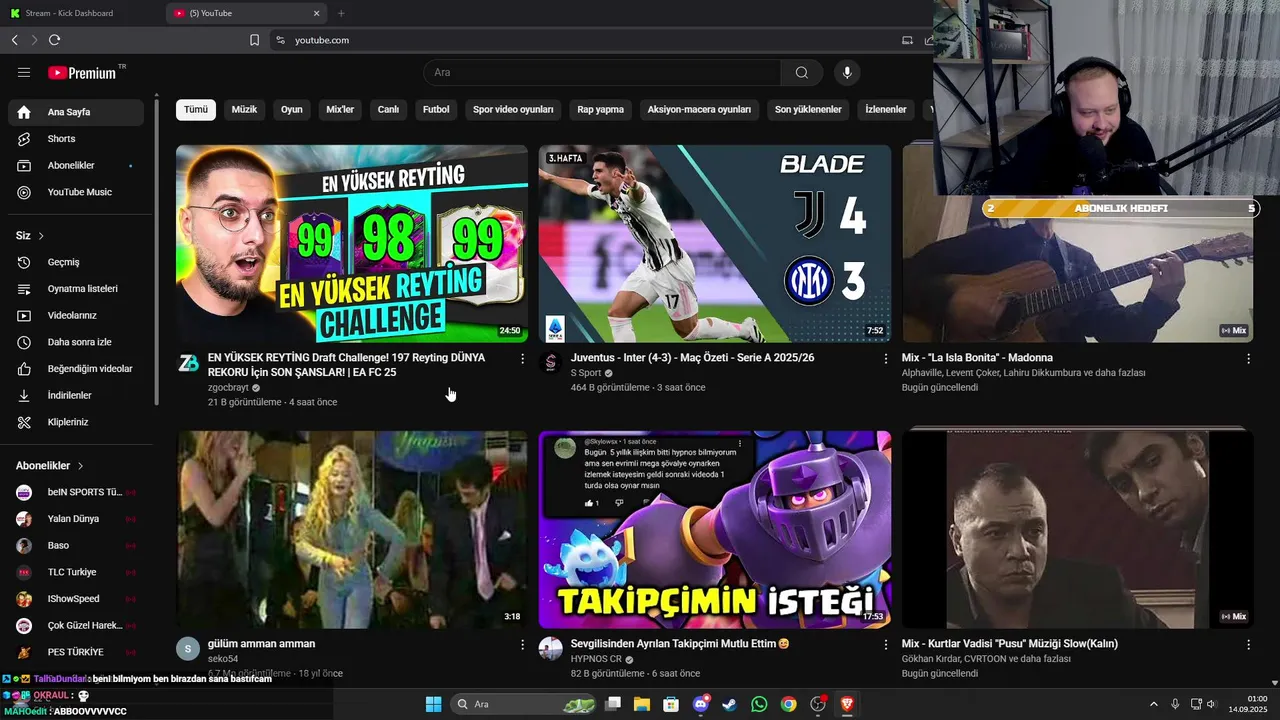This screenshot has width=1280, height=720.
Task: Click the search magnifier button
Action: pyautogui.click(x=802, y=72)
